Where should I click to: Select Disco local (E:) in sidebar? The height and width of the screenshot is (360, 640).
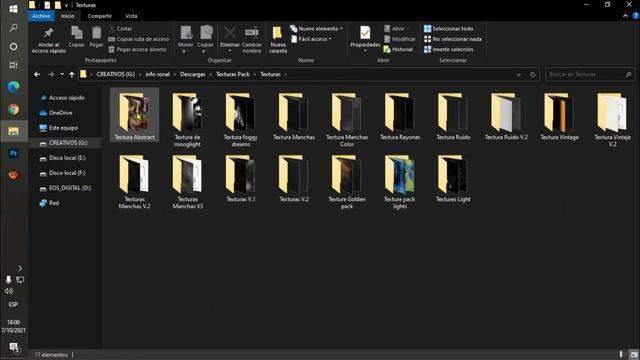[62, 158]
